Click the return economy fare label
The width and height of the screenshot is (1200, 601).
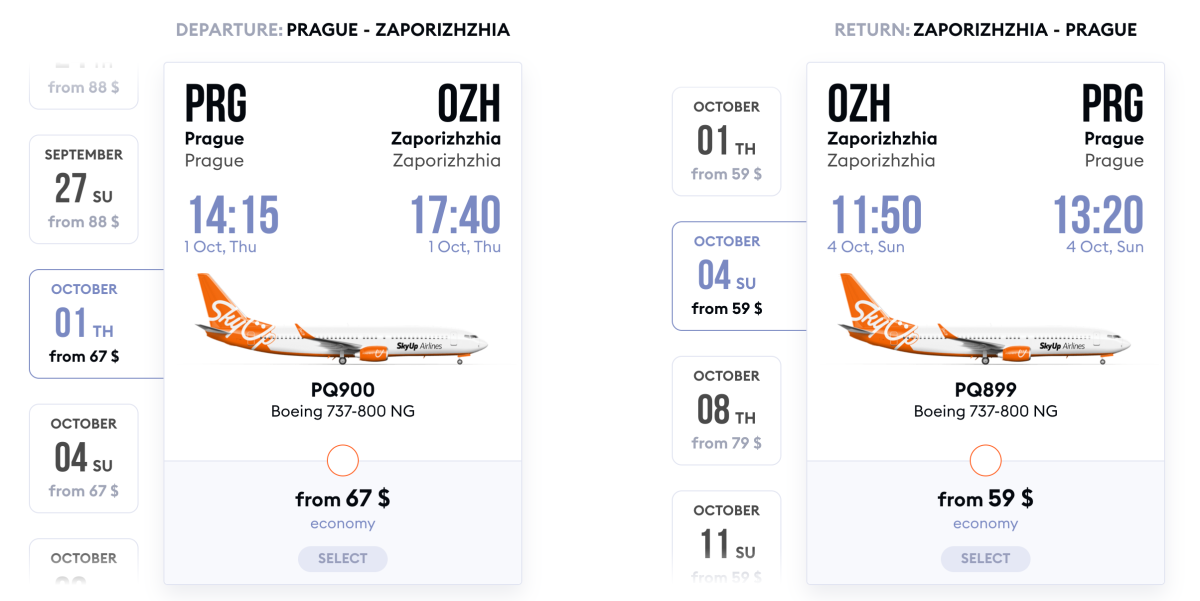click(x=985, y=524)
